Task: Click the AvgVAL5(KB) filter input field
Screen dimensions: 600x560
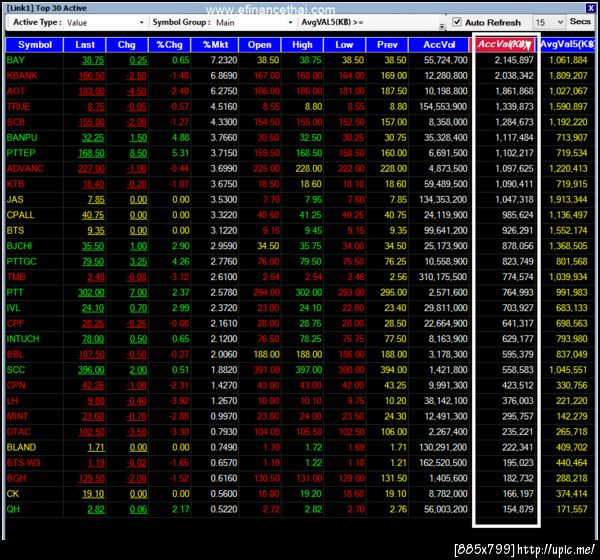Action: [402, 22]
